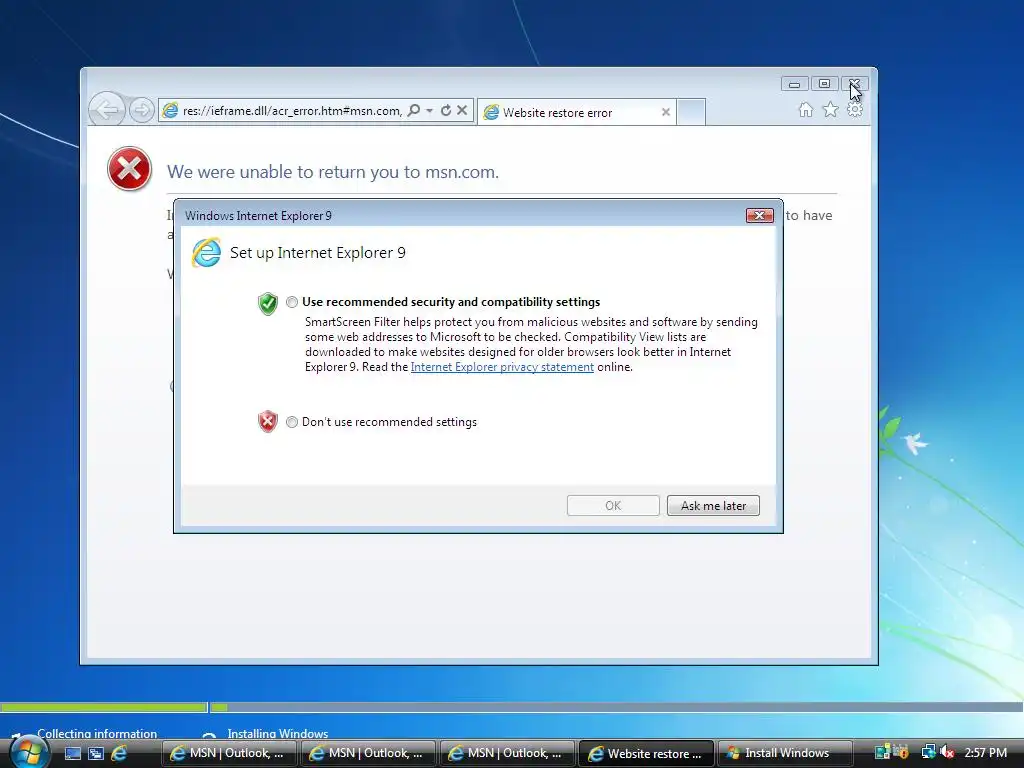Click the red shield icon

[268, 422]
